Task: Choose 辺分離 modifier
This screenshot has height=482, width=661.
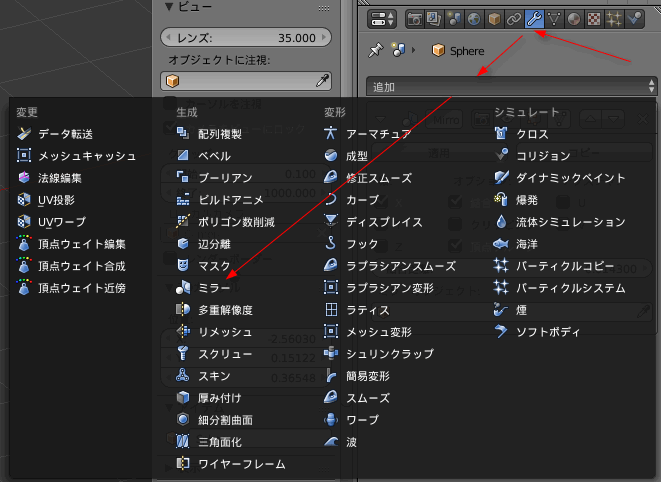Action: [204, 244]
